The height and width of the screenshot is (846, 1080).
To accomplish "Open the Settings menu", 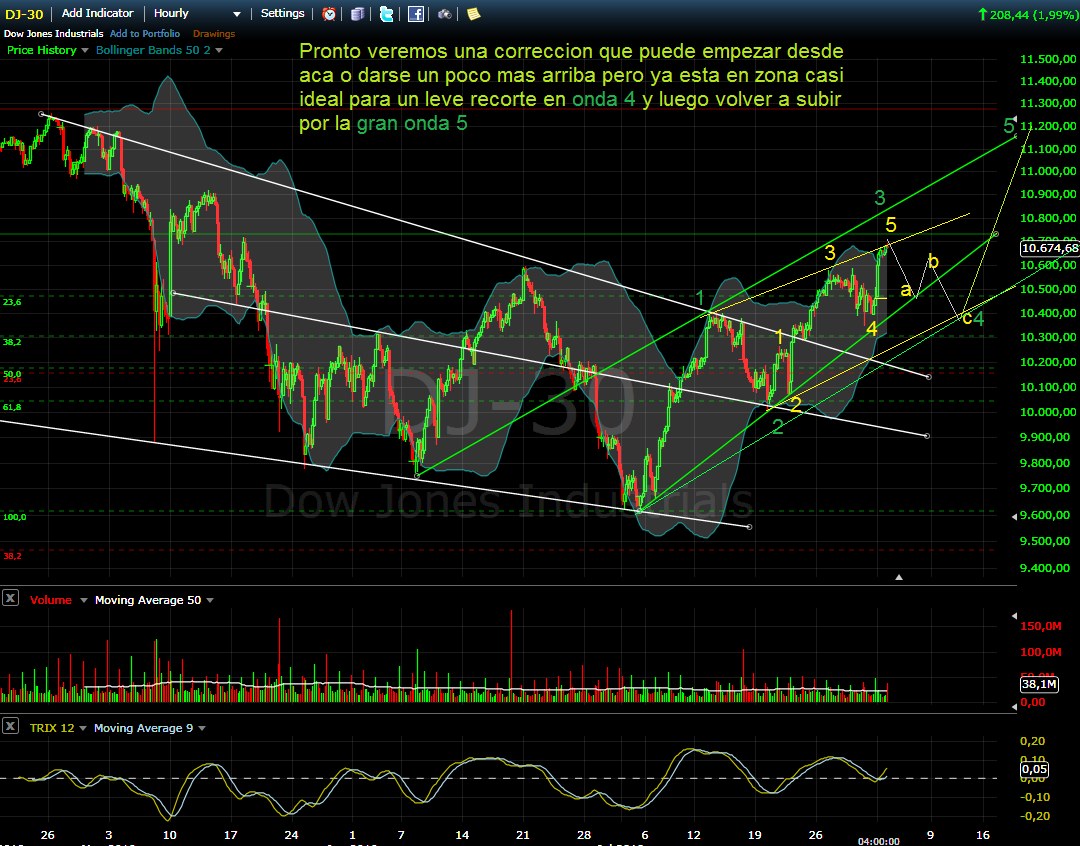I will coord(282,13).
